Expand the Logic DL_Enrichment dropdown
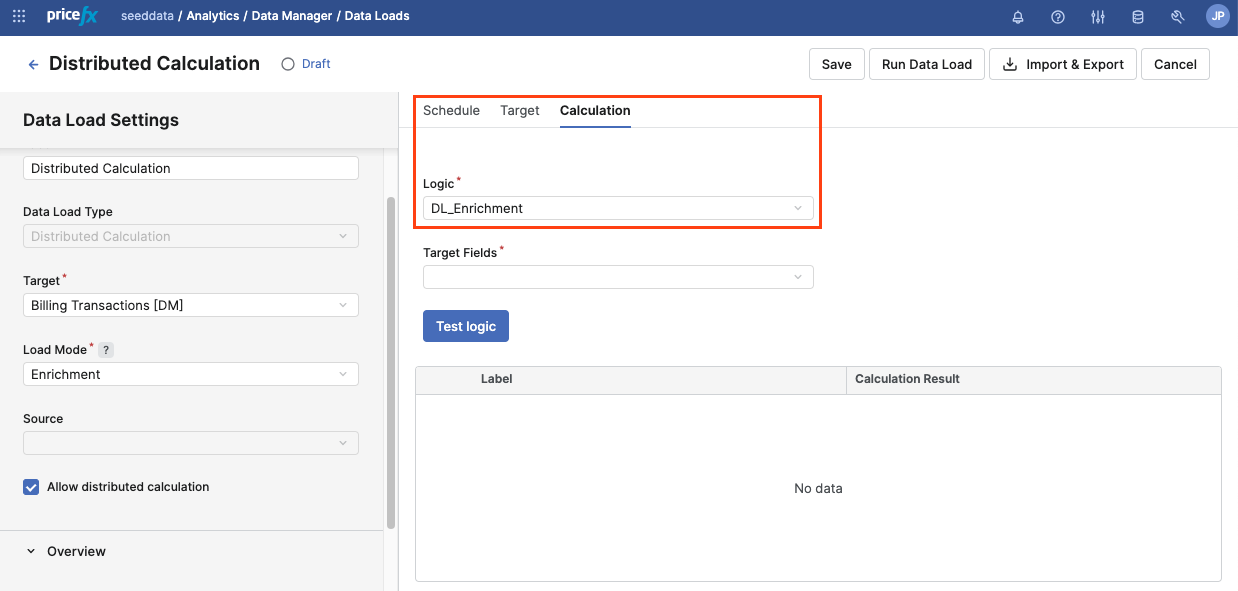Screen dimensions: 1238x591 point(618,208)
